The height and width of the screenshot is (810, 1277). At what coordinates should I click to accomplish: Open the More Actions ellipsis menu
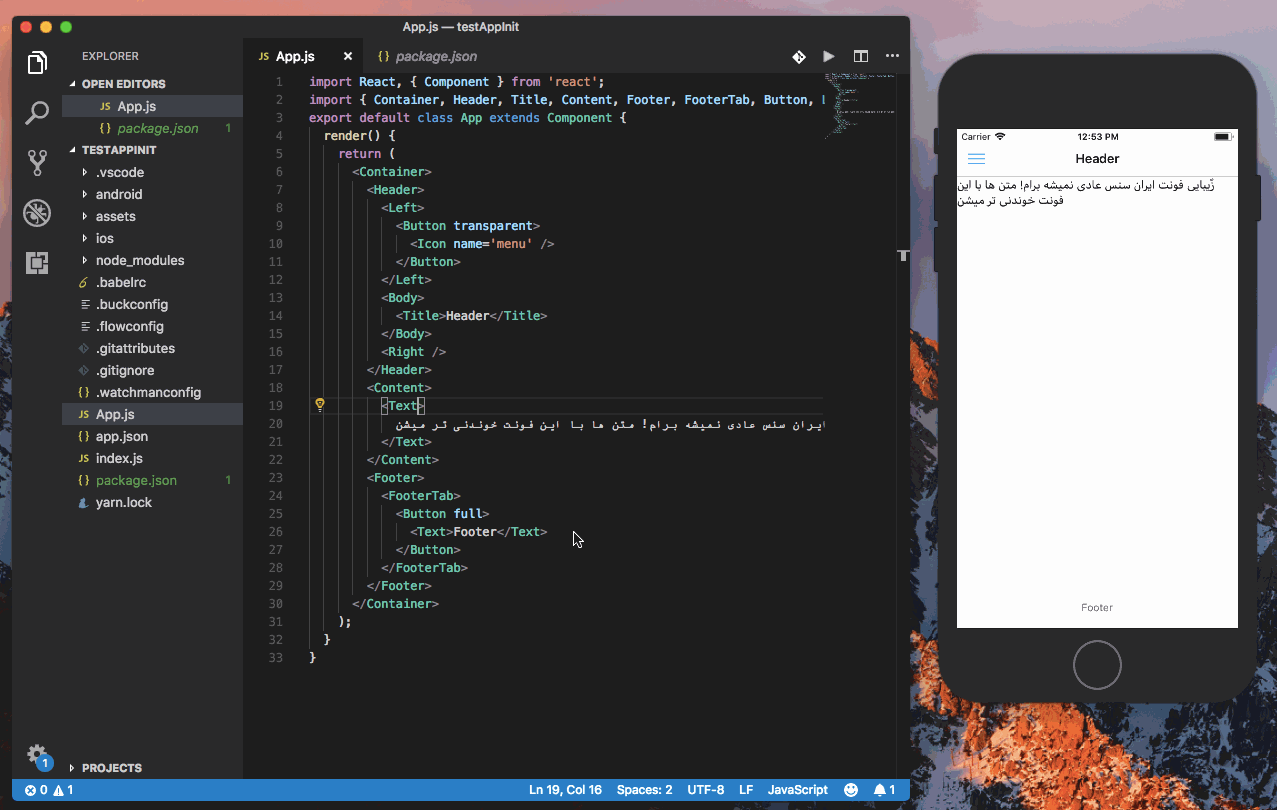tap(892, 57)
